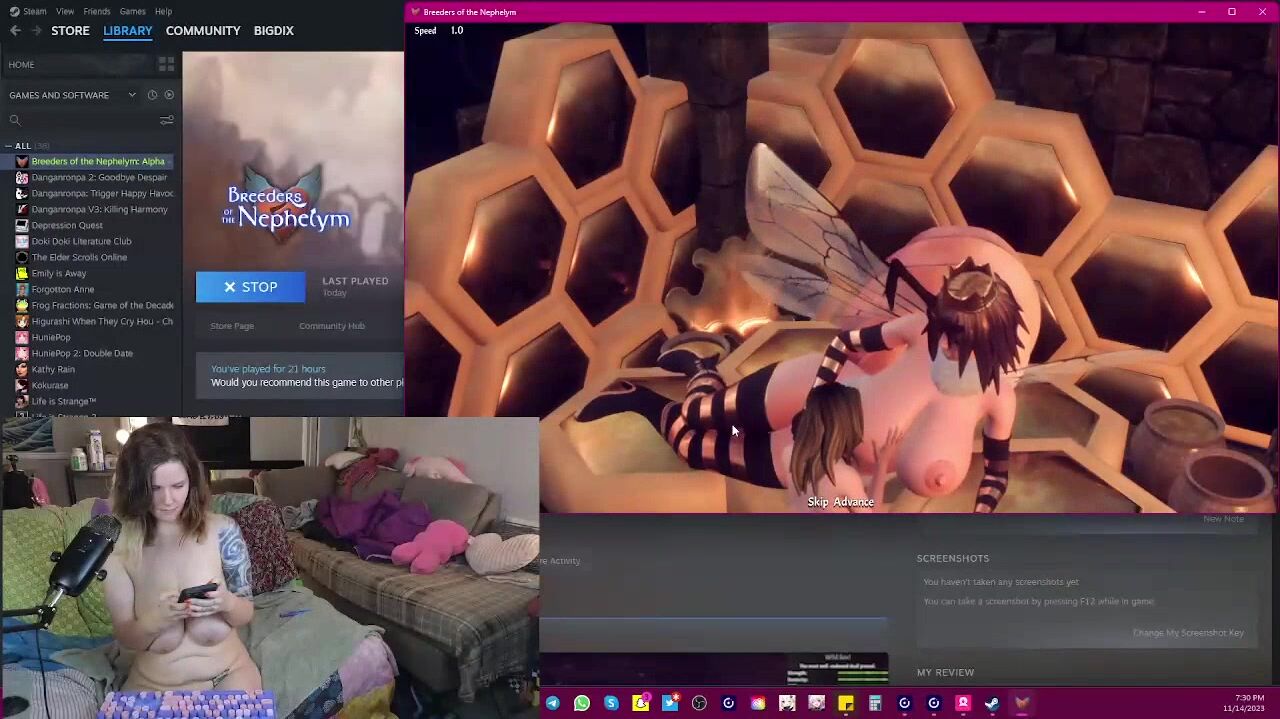Open WhatsApp from the taskbar

[x=582, y=703]
